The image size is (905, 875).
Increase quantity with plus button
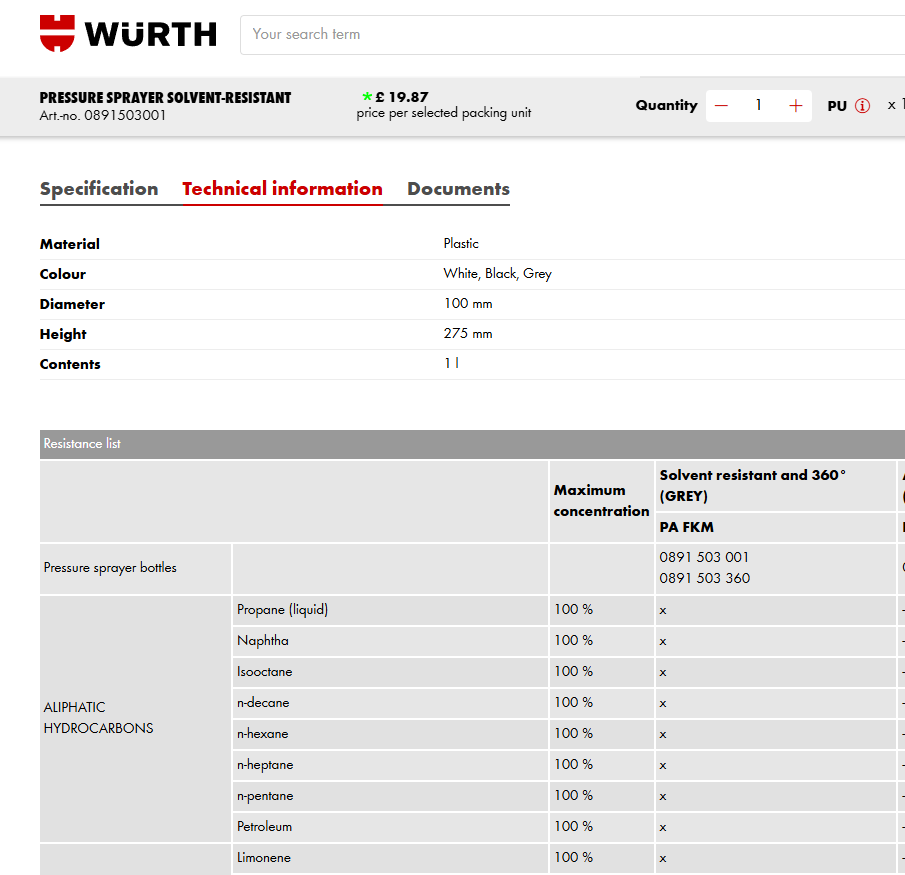tap(795, 106)
